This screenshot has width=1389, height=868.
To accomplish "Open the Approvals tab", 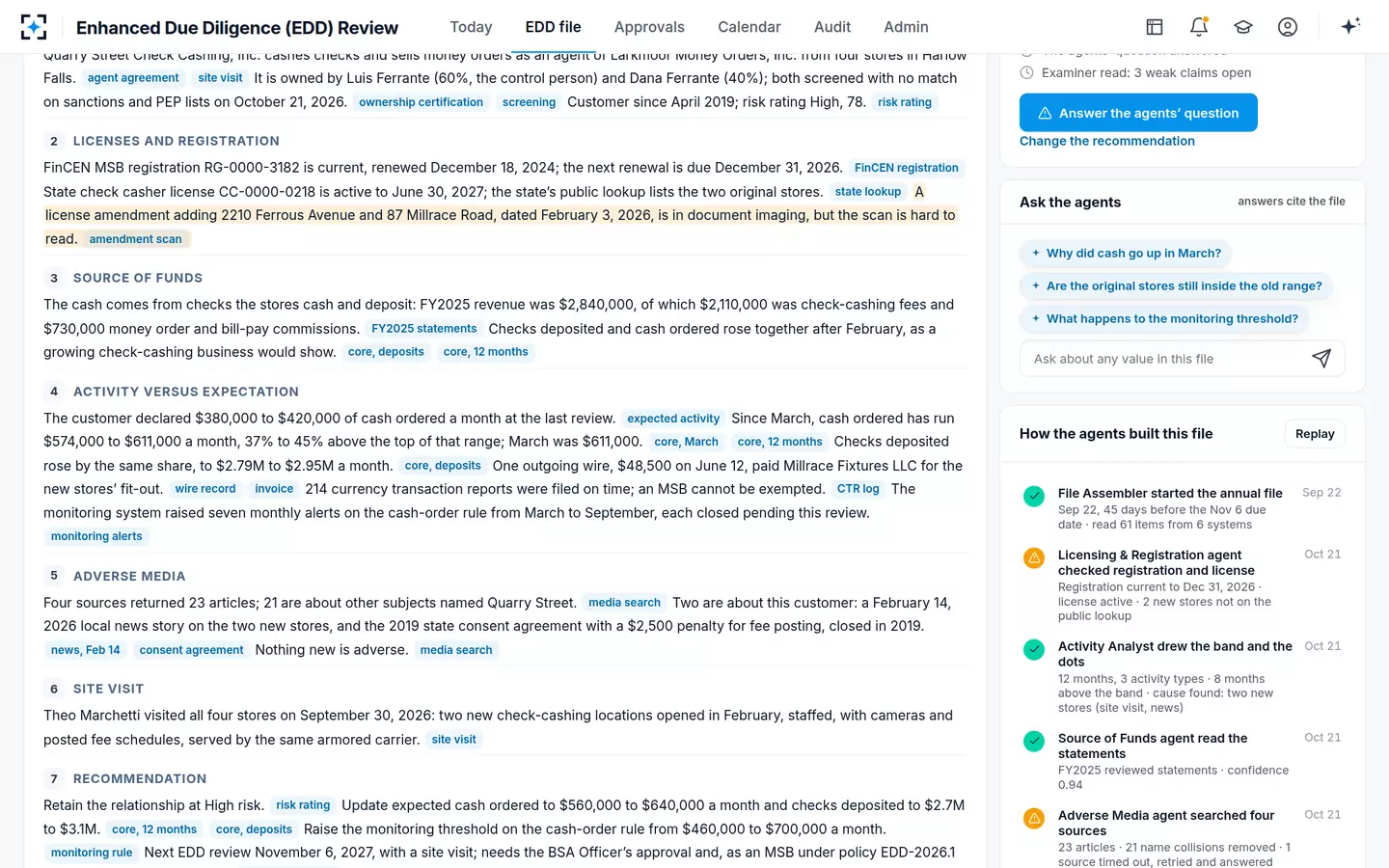I will (x=649, y=27).
